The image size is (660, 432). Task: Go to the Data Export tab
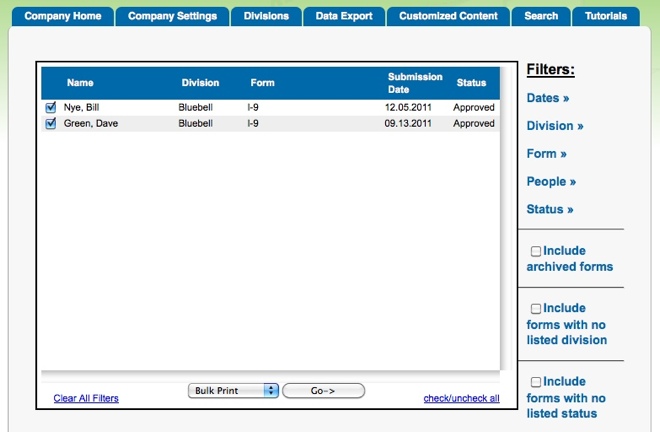coord(343,16)
